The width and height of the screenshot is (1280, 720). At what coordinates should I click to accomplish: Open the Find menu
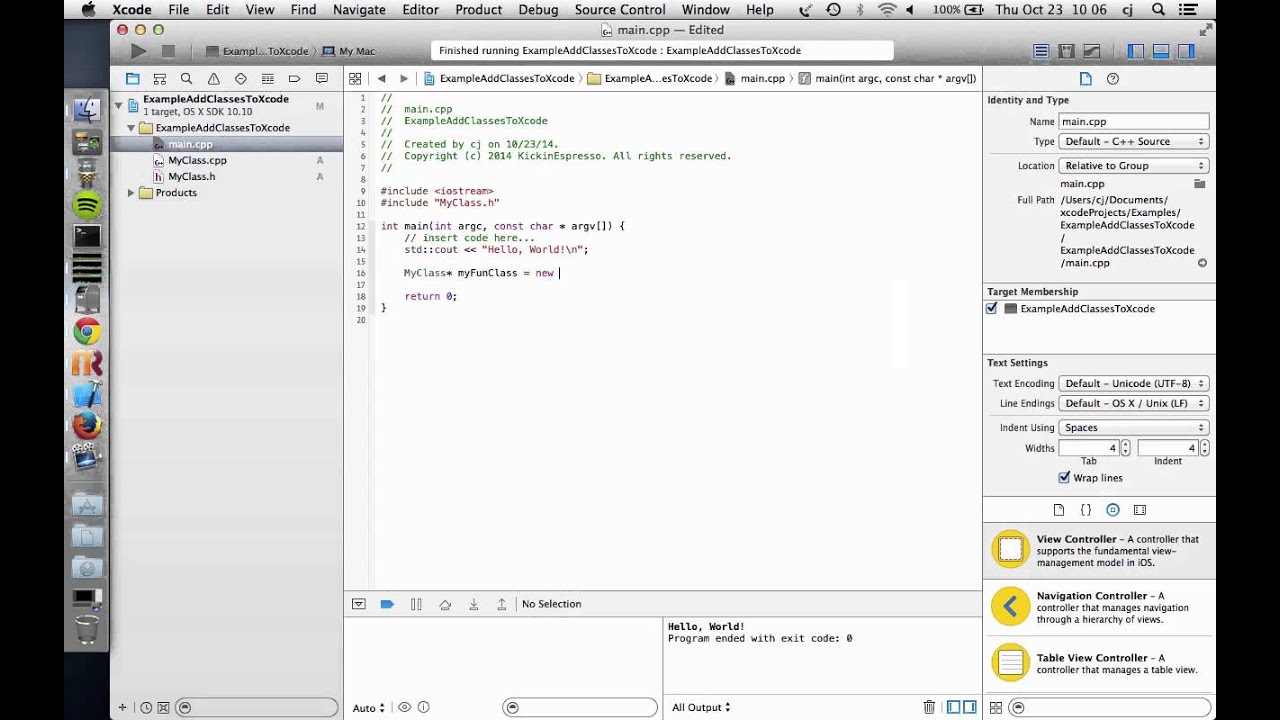click(303, 10)
